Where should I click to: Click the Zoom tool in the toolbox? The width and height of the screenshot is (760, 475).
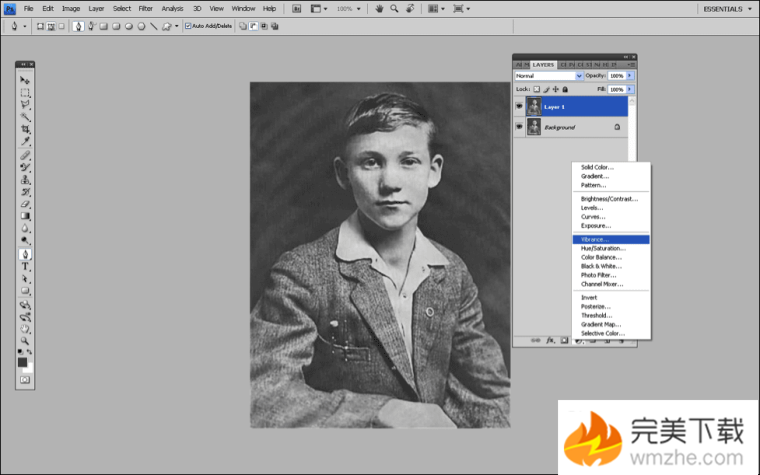click(25, 341)
